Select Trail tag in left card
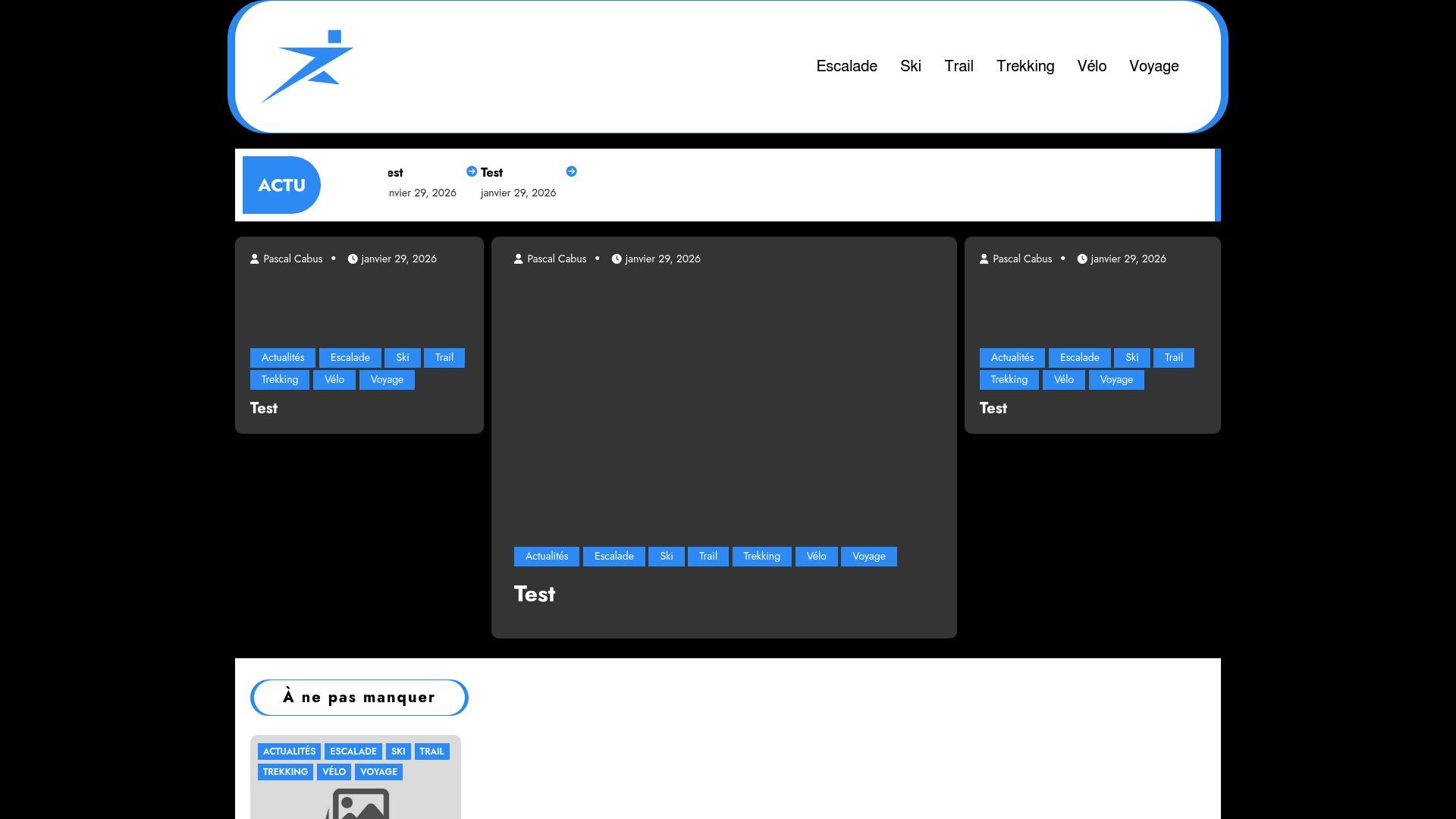Image resolution: width=1456 pixels, height=819 pixels. [444, 358]
